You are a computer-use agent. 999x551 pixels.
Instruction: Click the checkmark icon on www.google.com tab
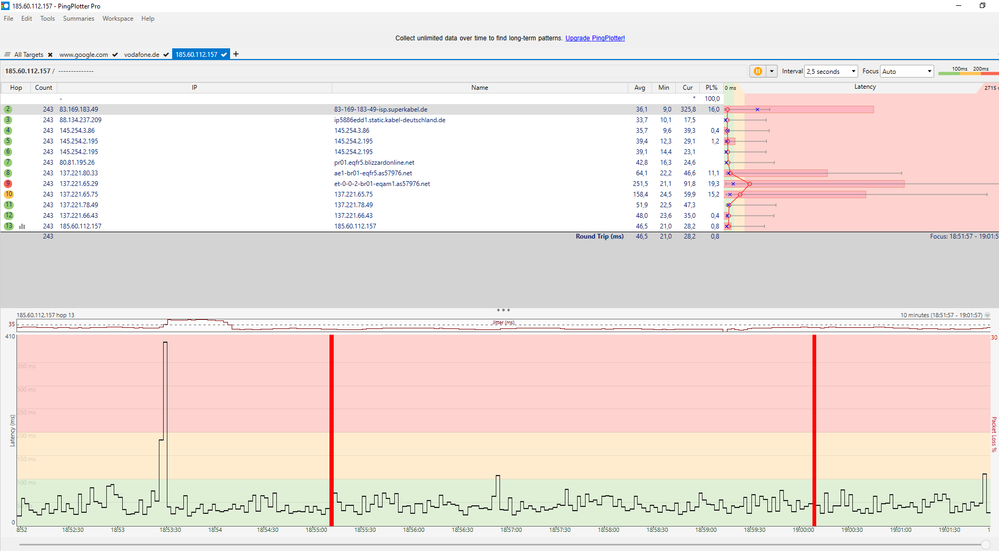(116, 54)
